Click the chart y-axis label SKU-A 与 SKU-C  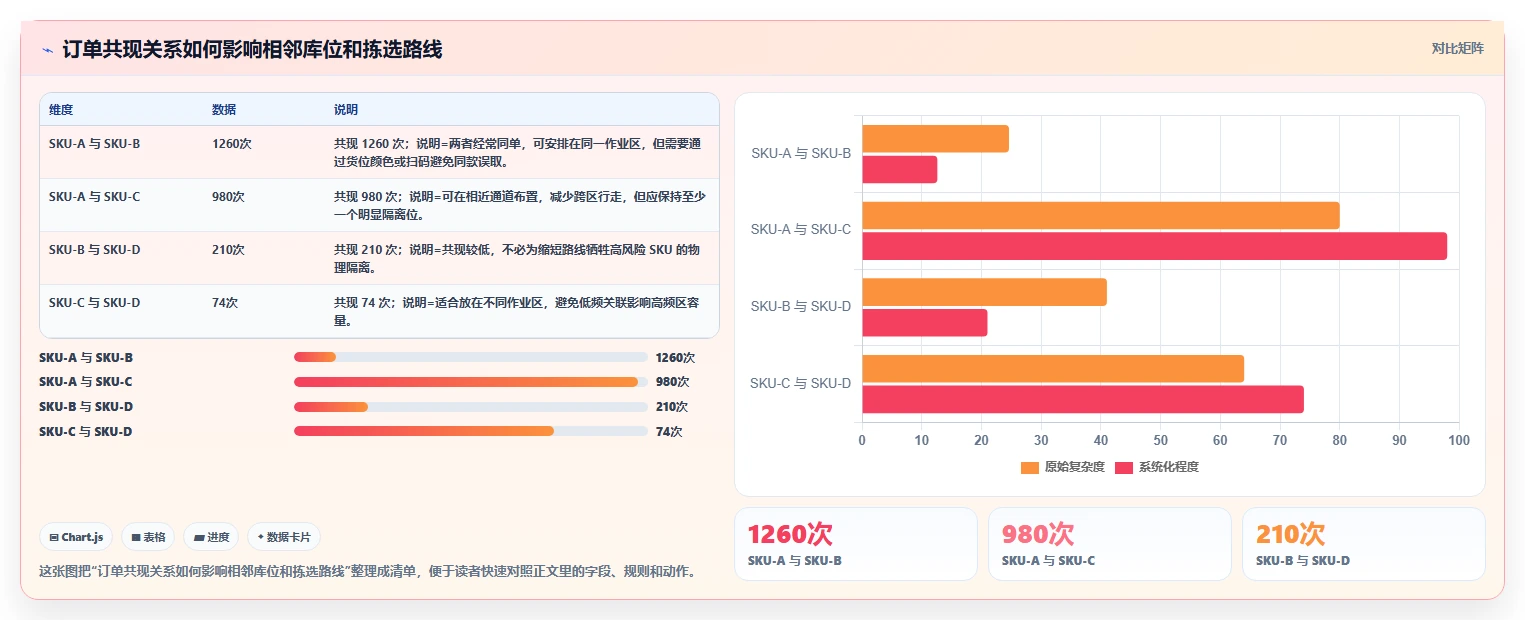pos(800,229)
